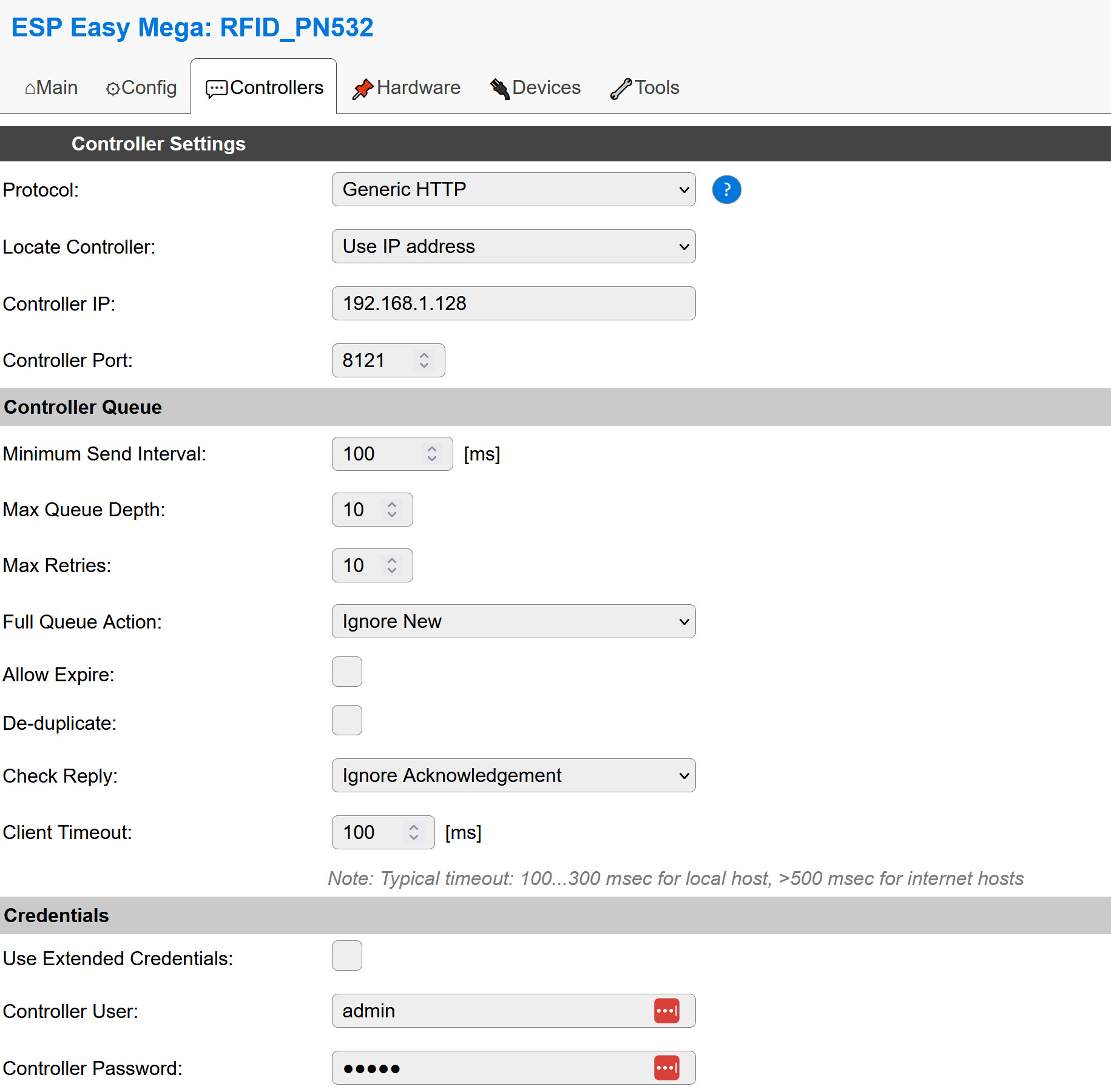This screenshot has width=1111, height=1092.
Task: Open the Protocol dropdown showing Generic HTTP
Action: tap(513, 189)
